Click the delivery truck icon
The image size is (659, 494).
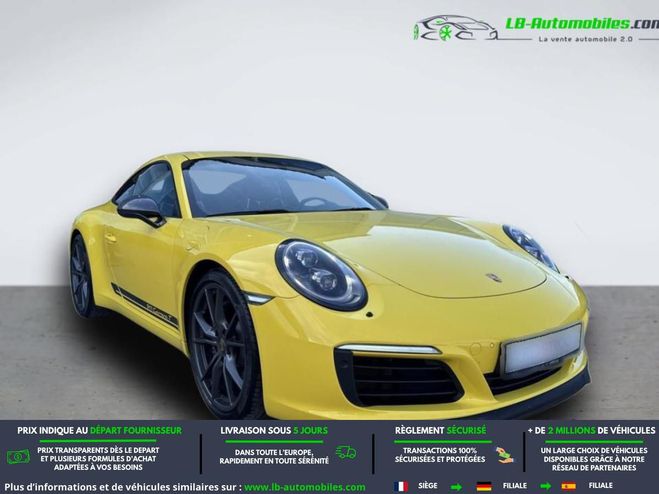[x=346, y=452]
